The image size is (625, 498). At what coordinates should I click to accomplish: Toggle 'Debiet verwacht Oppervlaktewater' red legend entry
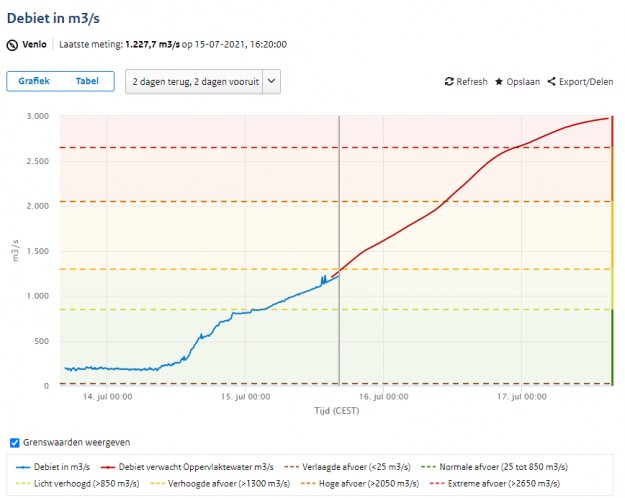click(x=189, y=466)
